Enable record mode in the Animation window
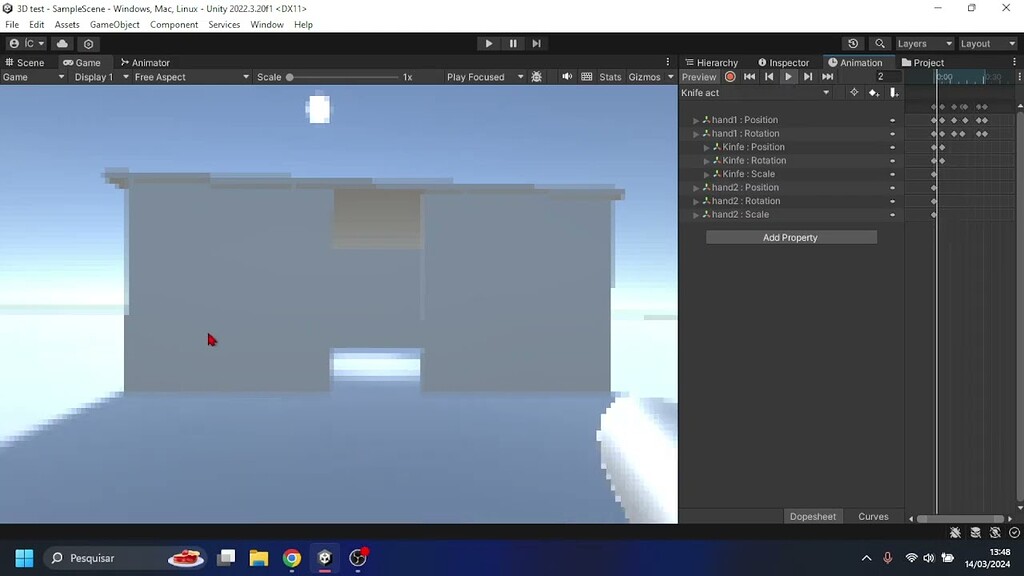The image size is (1024, 576). tap(730, 77)
